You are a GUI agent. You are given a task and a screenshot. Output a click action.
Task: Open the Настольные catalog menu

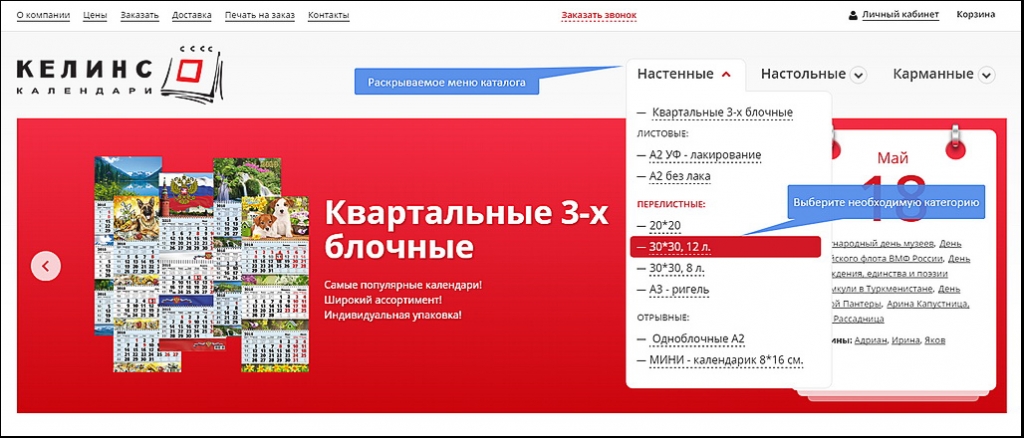[x=803, y=74]
